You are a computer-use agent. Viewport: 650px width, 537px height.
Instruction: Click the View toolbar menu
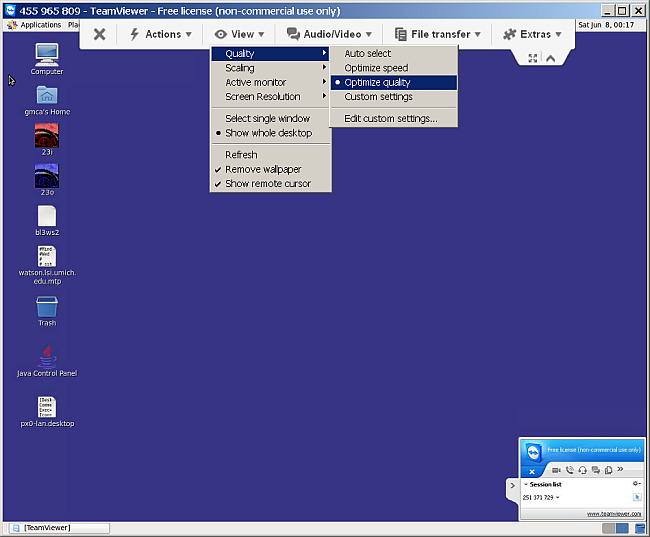click(240, 34)
